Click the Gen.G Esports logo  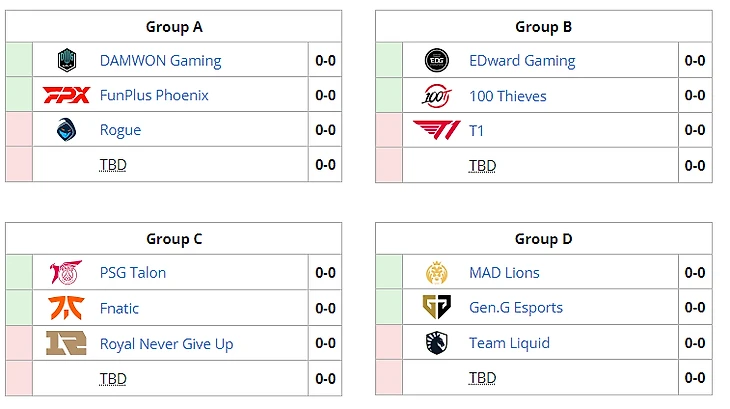coord(437,308)
